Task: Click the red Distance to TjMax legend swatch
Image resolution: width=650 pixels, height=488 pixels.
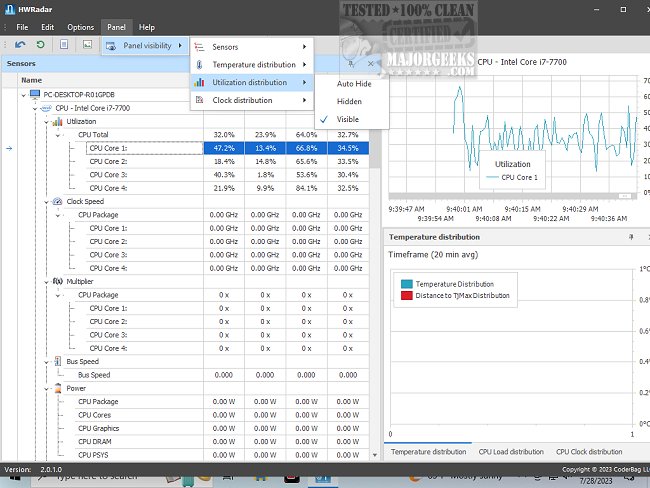Action: pos(406,295)
